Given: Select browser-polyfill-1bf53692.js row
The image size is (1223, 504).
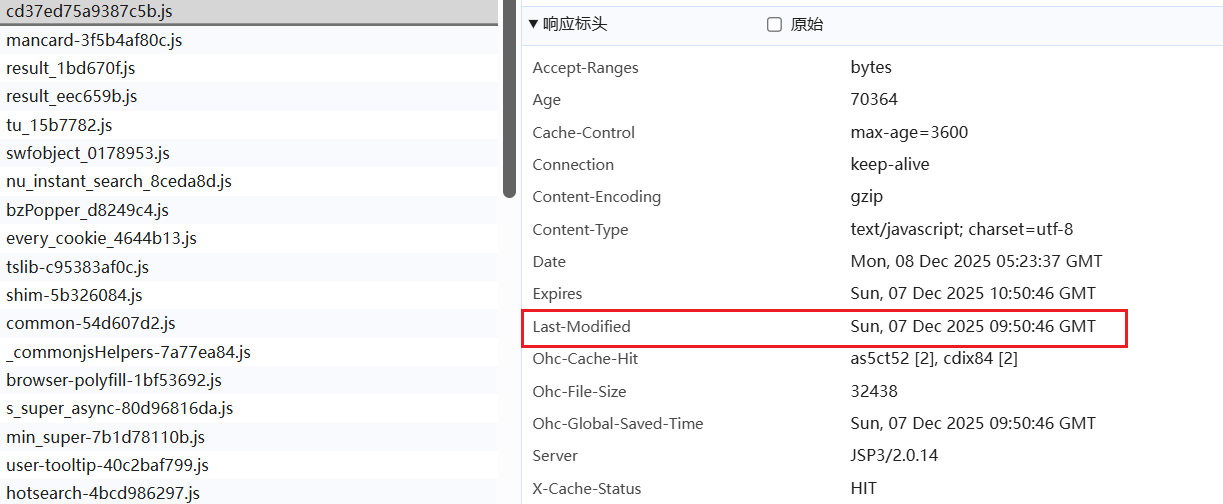Looking at the screenshot, I should [249, 380].
